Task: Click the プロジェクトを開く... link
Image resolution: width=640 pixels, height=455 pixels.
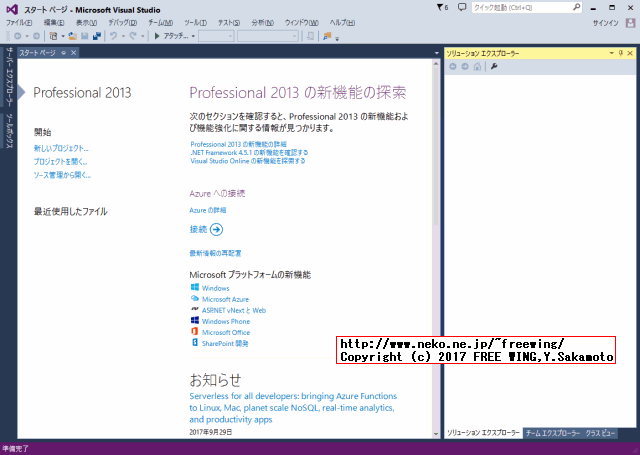Action: [60, 162]
